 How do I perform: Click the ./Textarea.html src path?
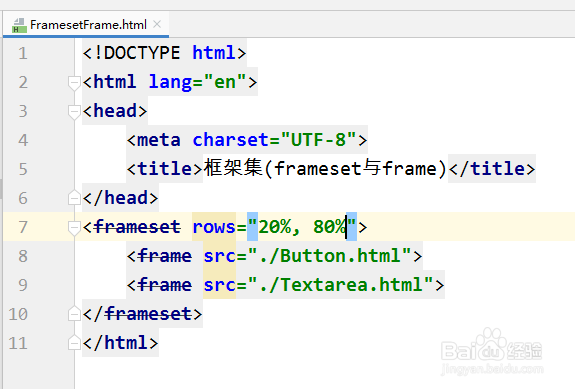click(x=340, y=285)
